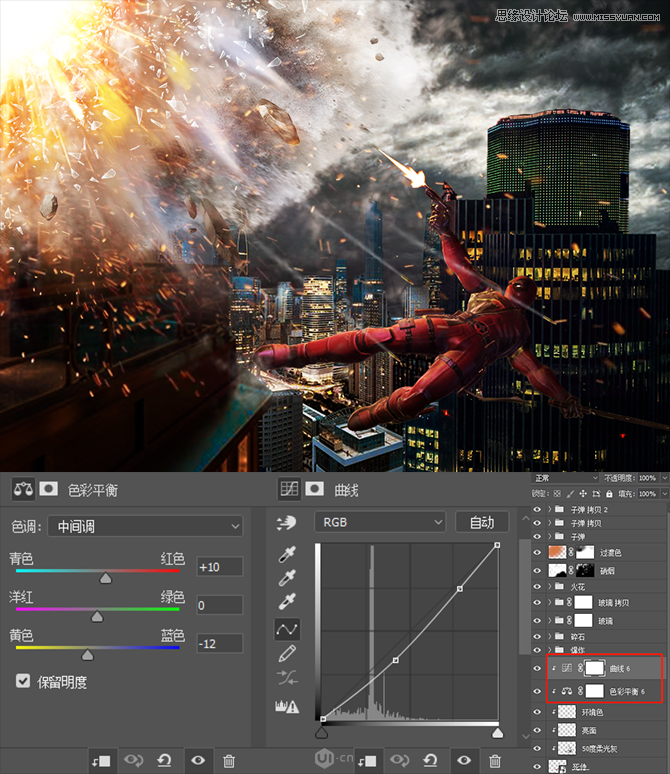Adjust the cyan-red slider handle
The width and height of the screenshot is (670, 774).
(x=105, y=579)
